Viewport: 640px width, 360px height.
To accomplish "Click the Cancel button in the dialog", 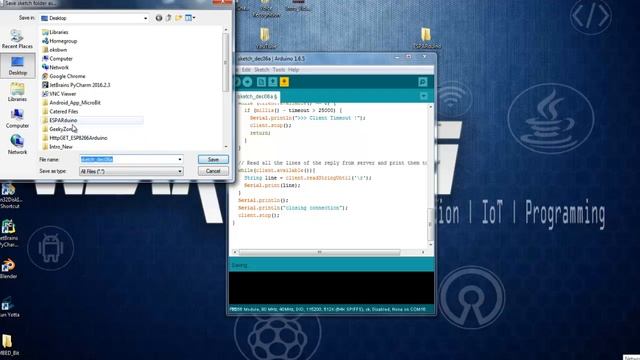I will 213,171.
